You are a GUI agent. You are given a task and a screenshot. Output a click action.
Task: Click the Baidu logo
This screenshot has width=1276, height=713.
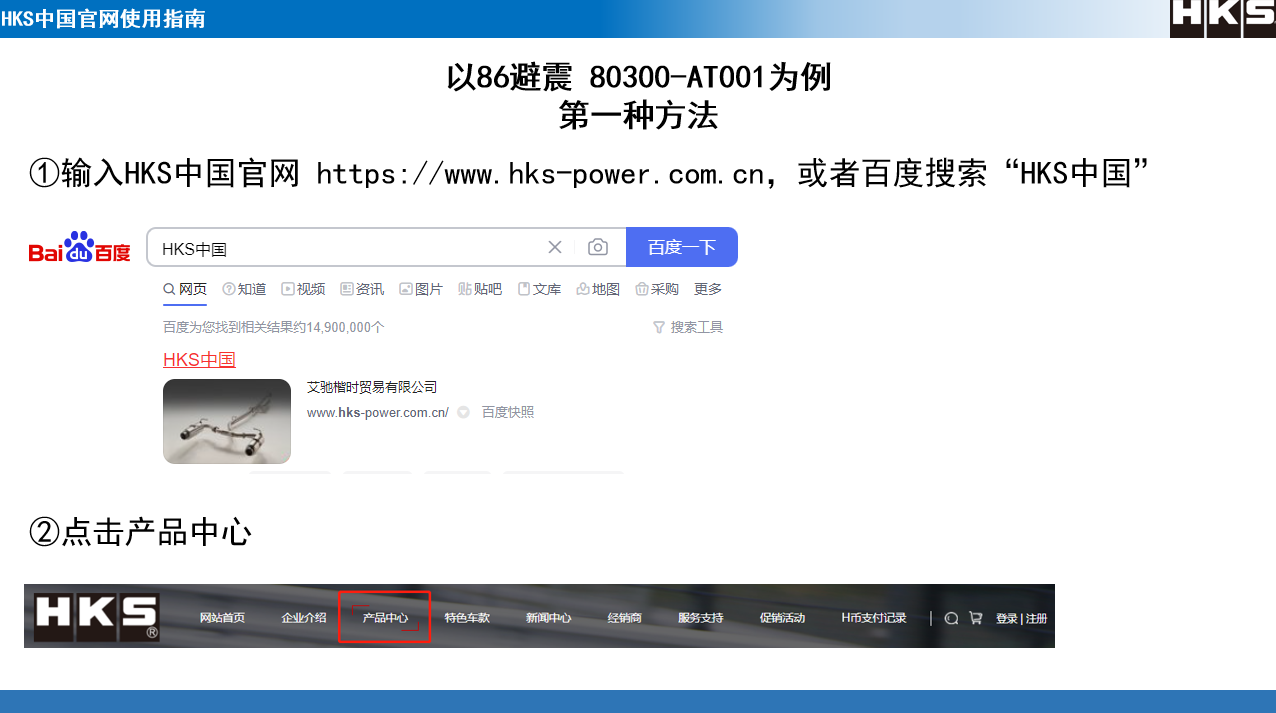[x=80, y=247]
